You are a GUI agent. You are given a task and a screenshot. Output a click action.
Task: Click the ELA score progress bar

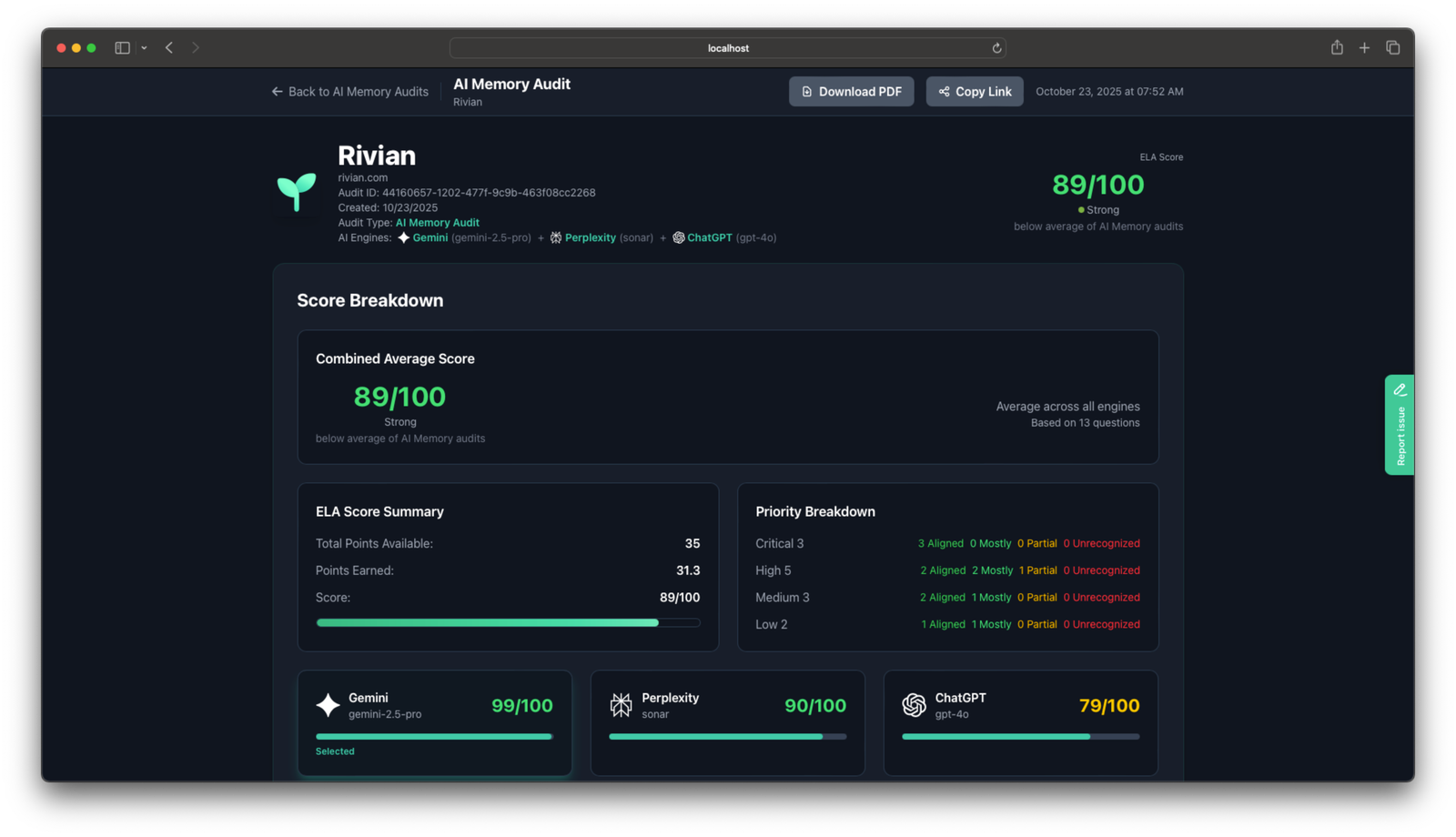coord(508,623)
